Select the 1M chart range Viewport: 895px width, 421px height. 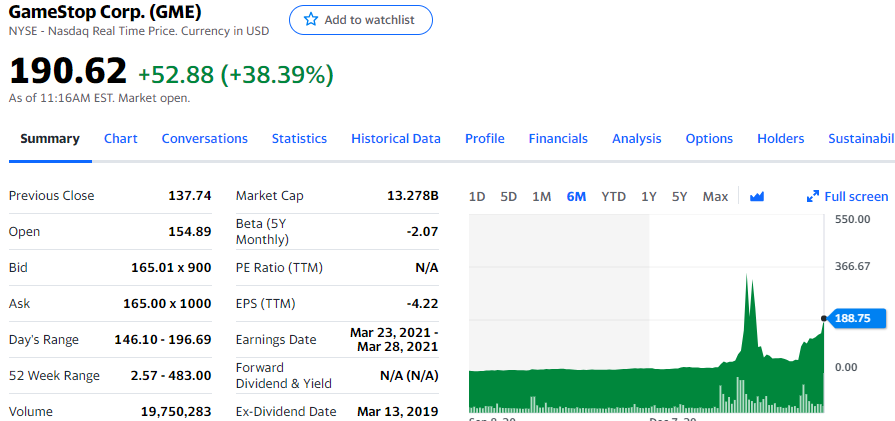(x=541, y=197)
